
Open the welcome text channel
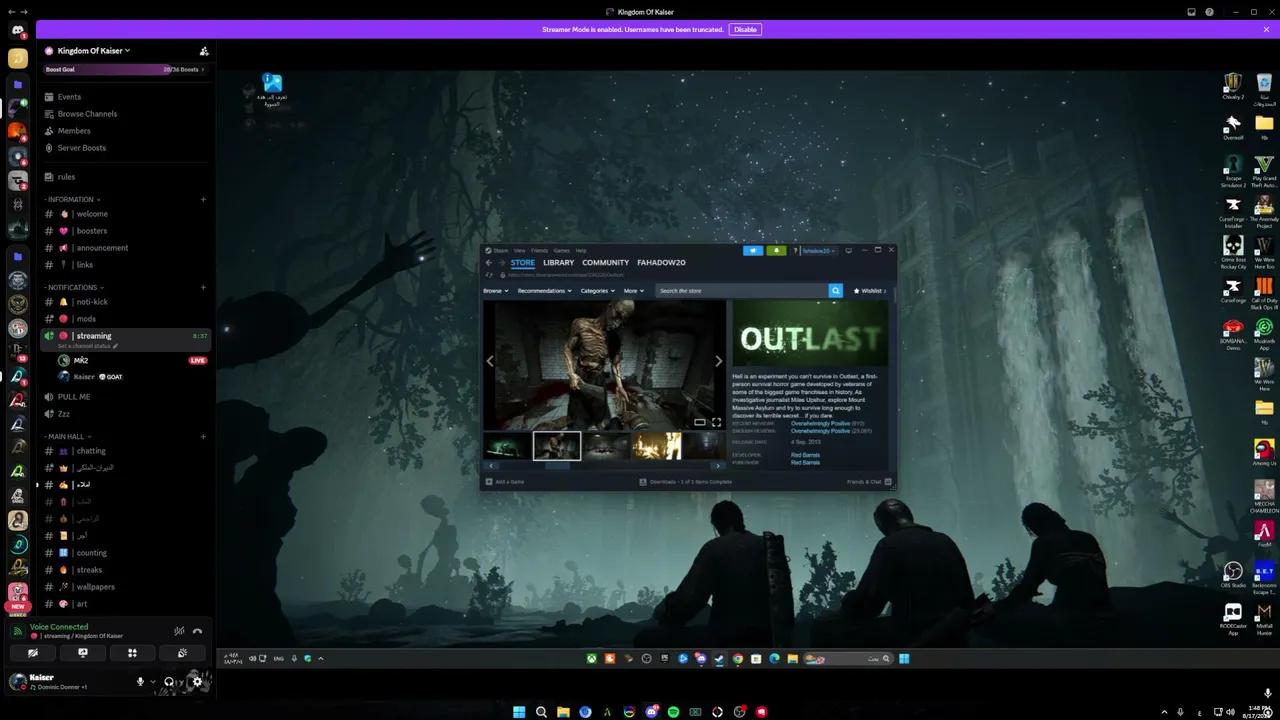pos(126,214)
